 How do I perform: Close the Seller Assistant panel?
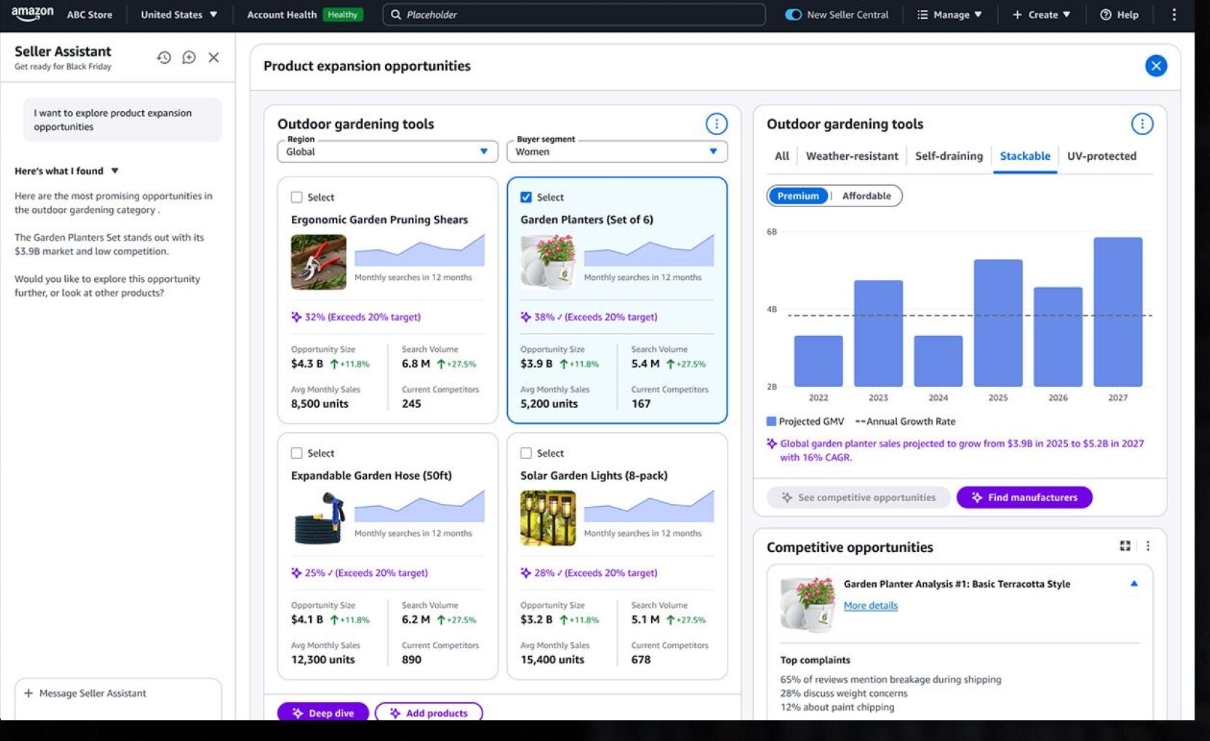click(x=213, y=58)
